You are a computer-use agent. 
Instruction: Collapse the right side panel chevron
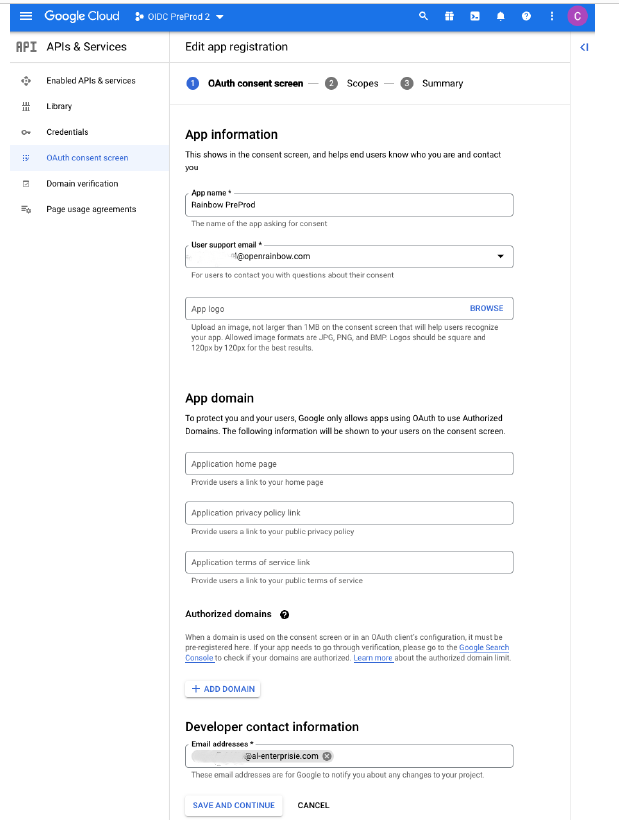(584, 47)
